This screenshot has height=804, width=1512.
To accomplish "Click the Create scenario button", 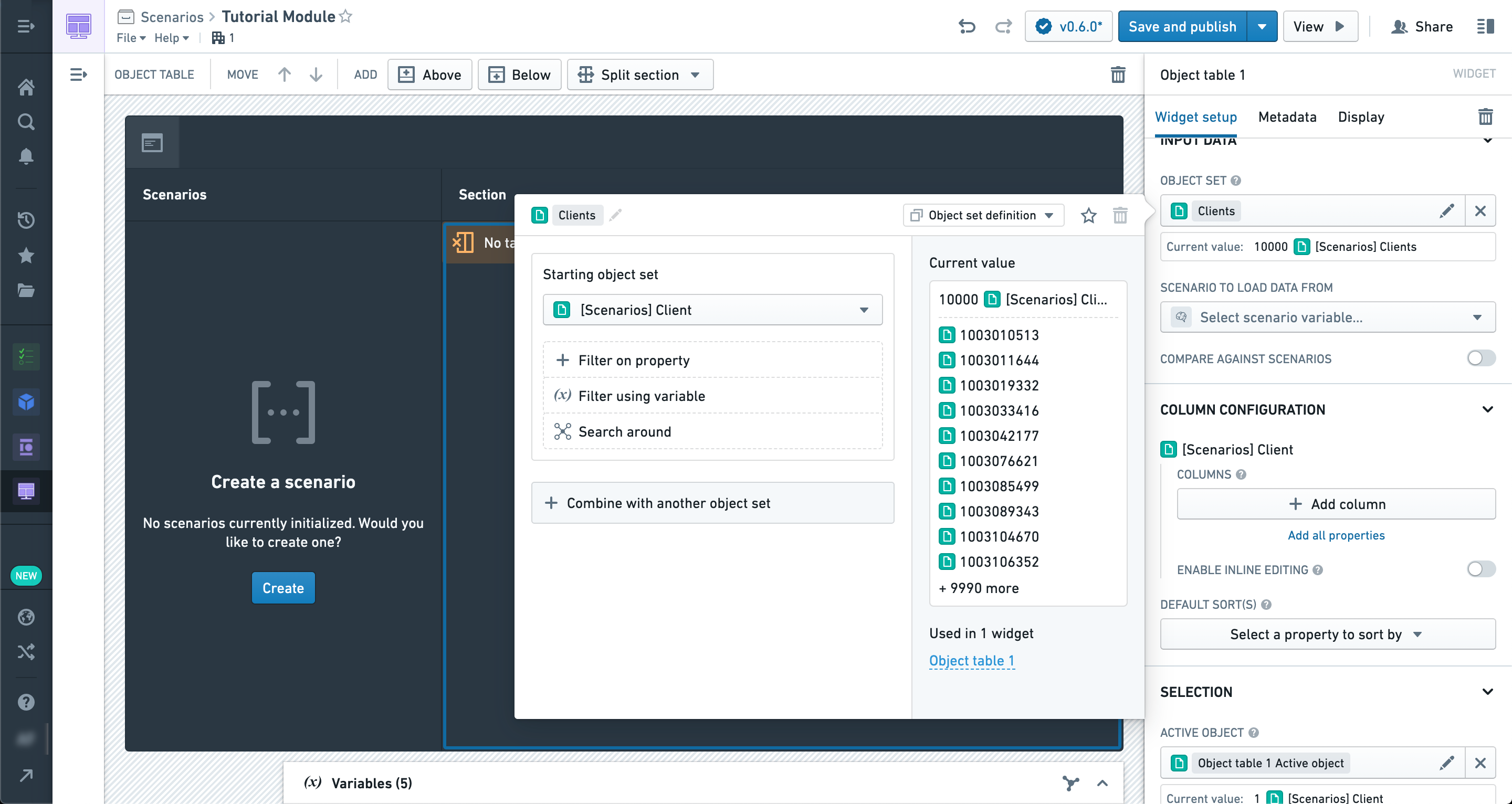I will (x=283, y=588).
